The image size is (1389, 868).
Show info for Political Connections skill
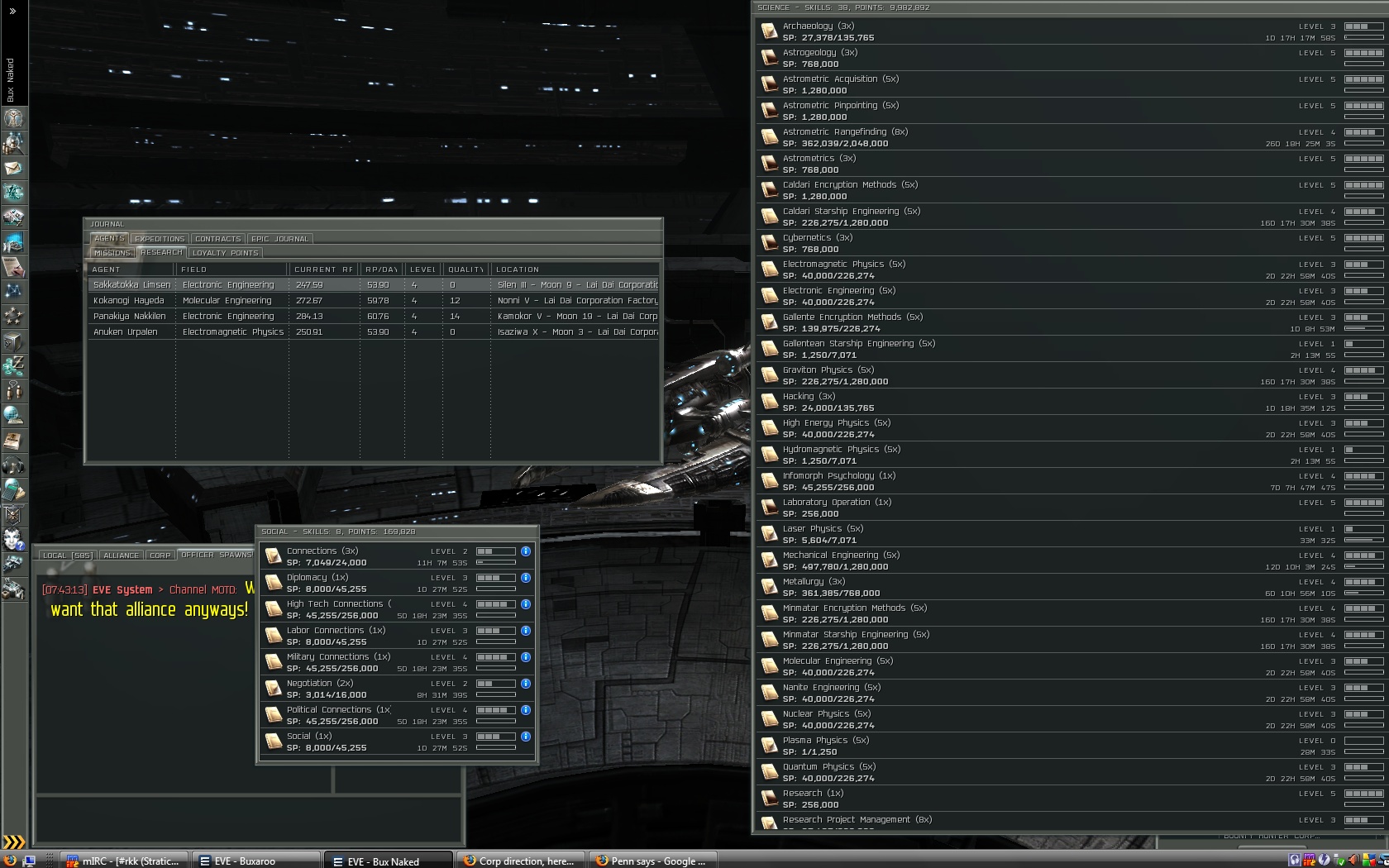point(526,710)
